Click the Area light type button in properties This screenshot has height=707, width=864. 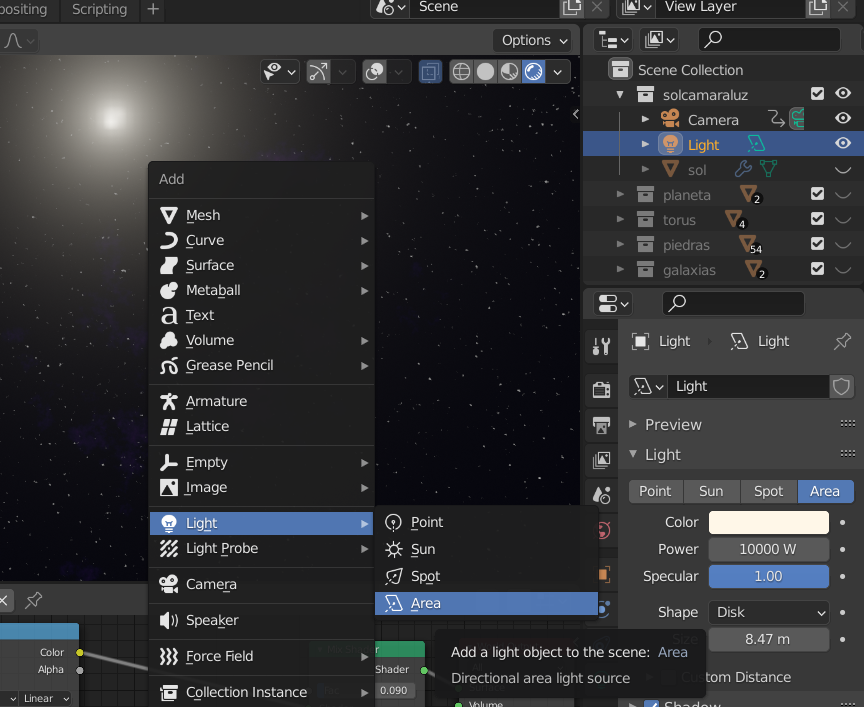(x=825, y=491)
